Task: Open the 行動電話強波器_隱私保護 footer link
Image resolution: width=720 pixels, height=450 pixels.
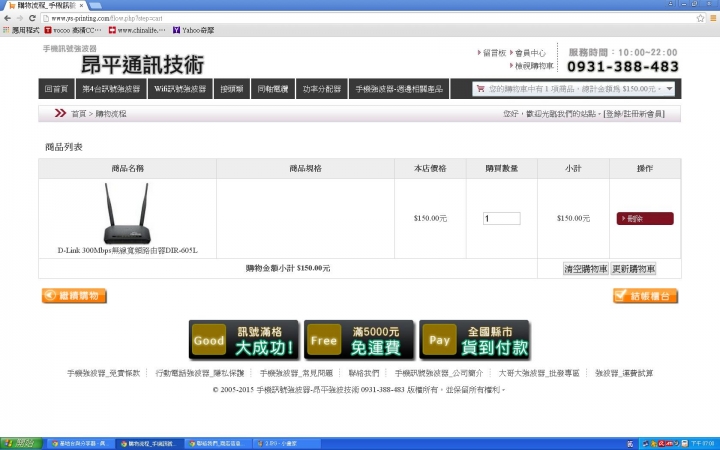Action: 200,373
